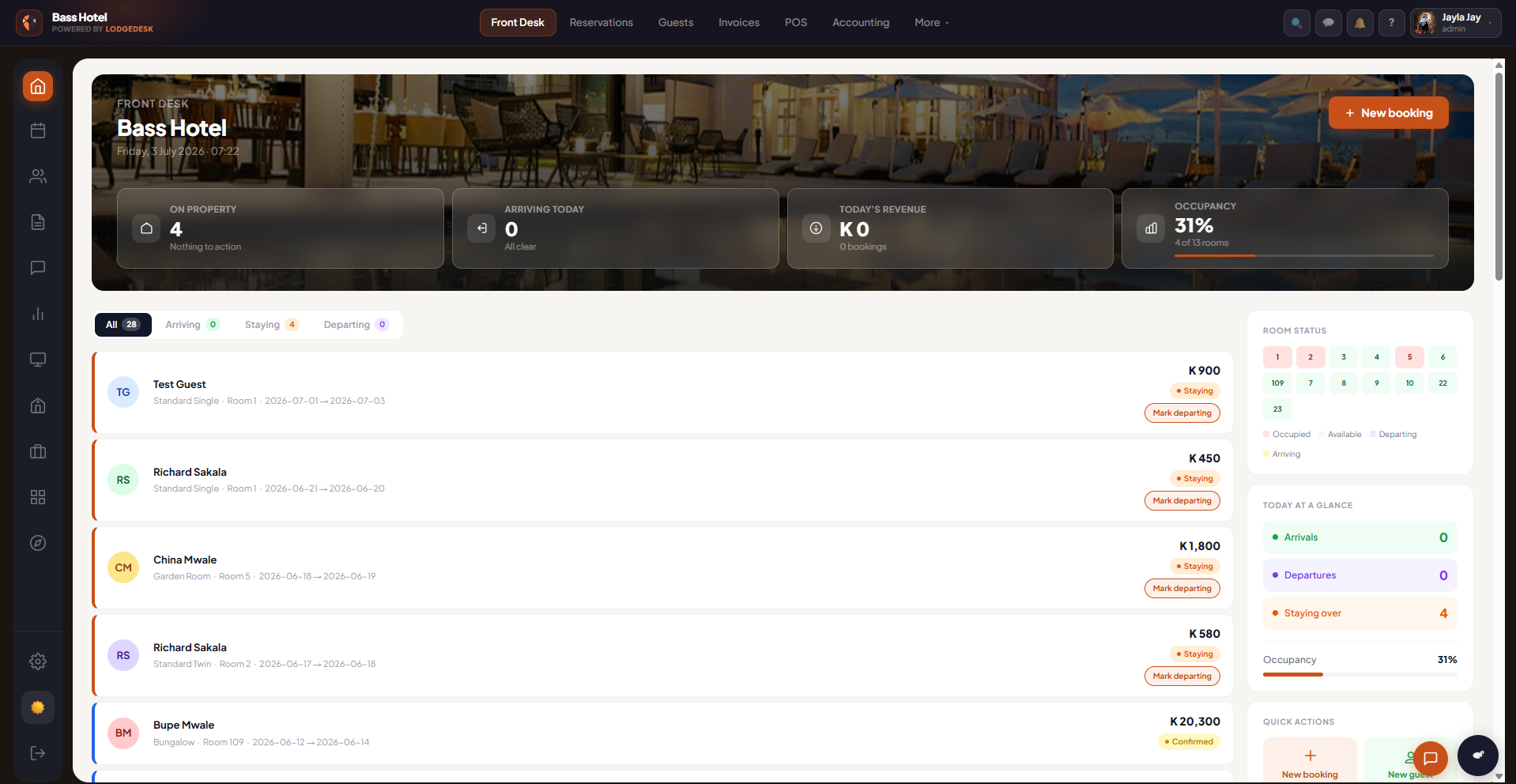Open the Jayla Jay admin account dropdown
Viewport: 1516px width, 784px height.
1455,23
